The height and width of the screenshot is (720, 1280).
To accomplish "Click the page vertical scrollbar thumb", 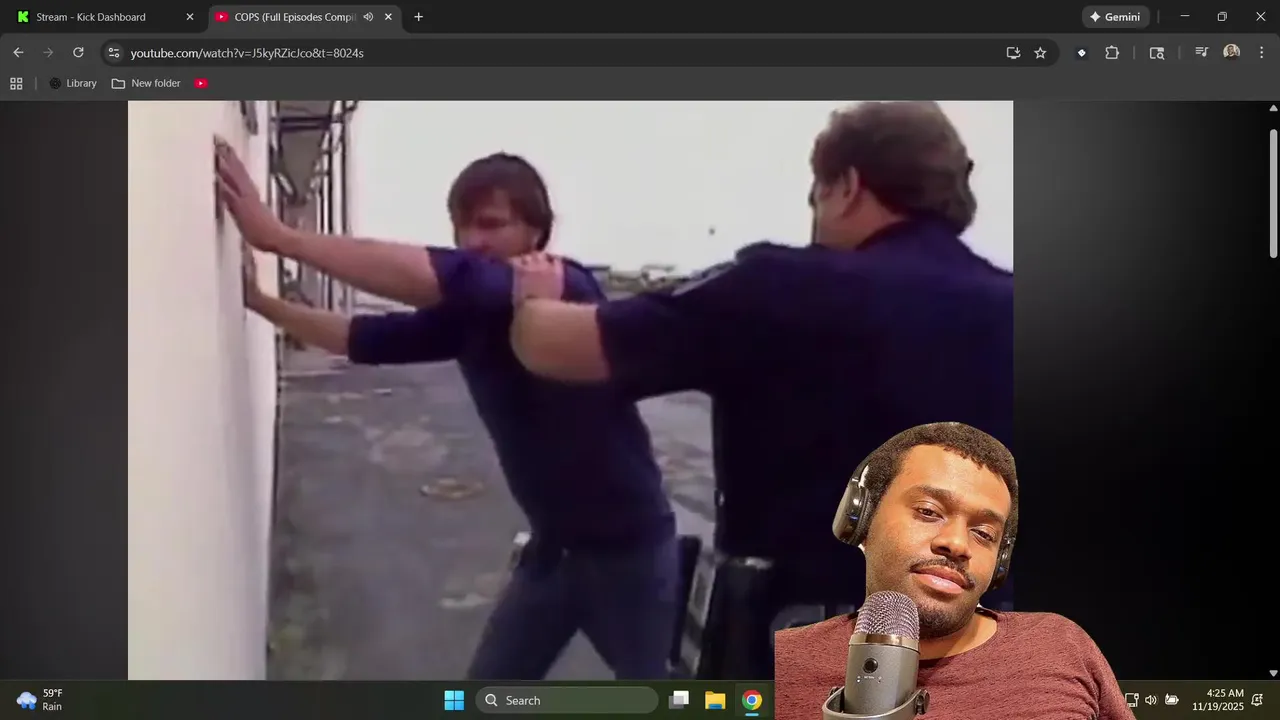I will click(1273, 192).
